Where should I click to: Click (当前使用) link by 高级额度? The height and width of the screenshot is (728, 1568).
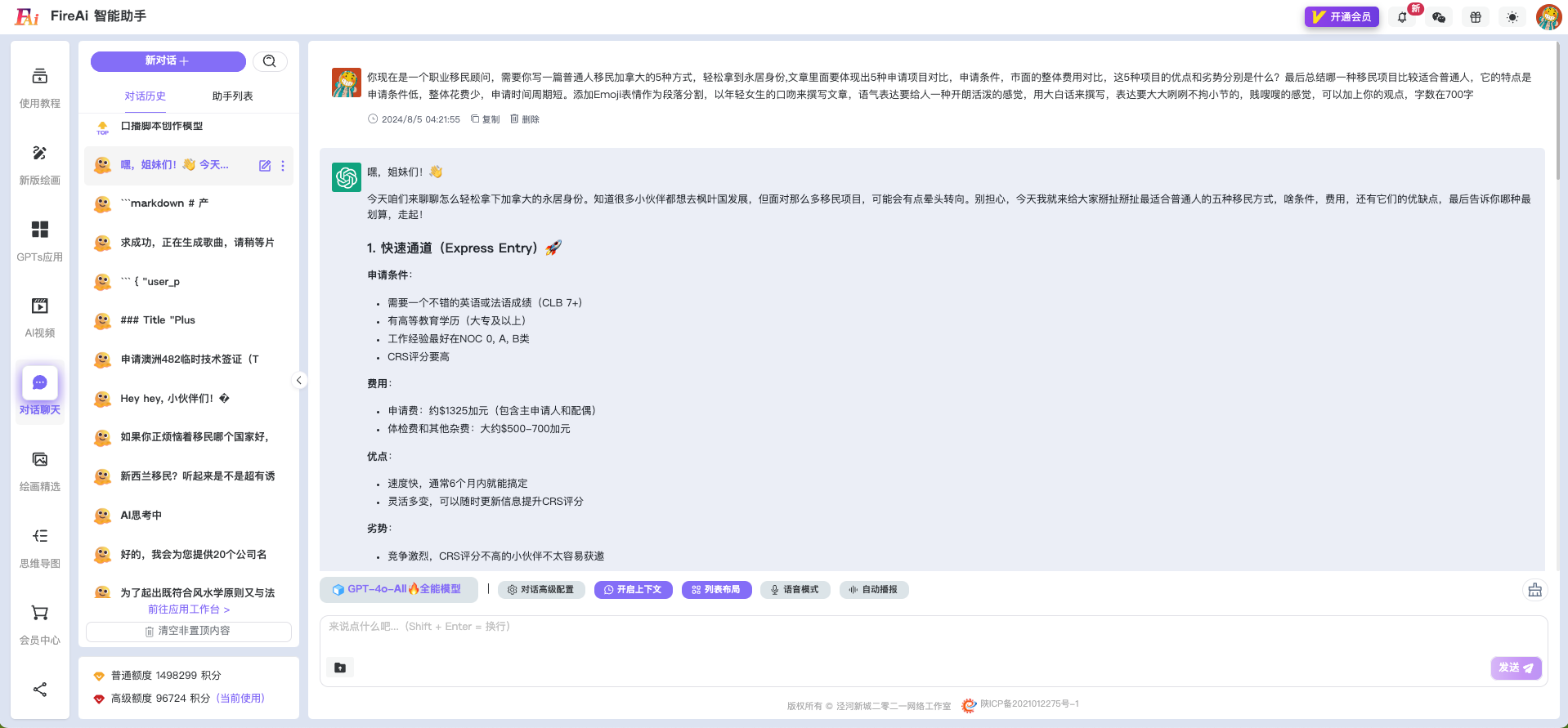[240, 699]
